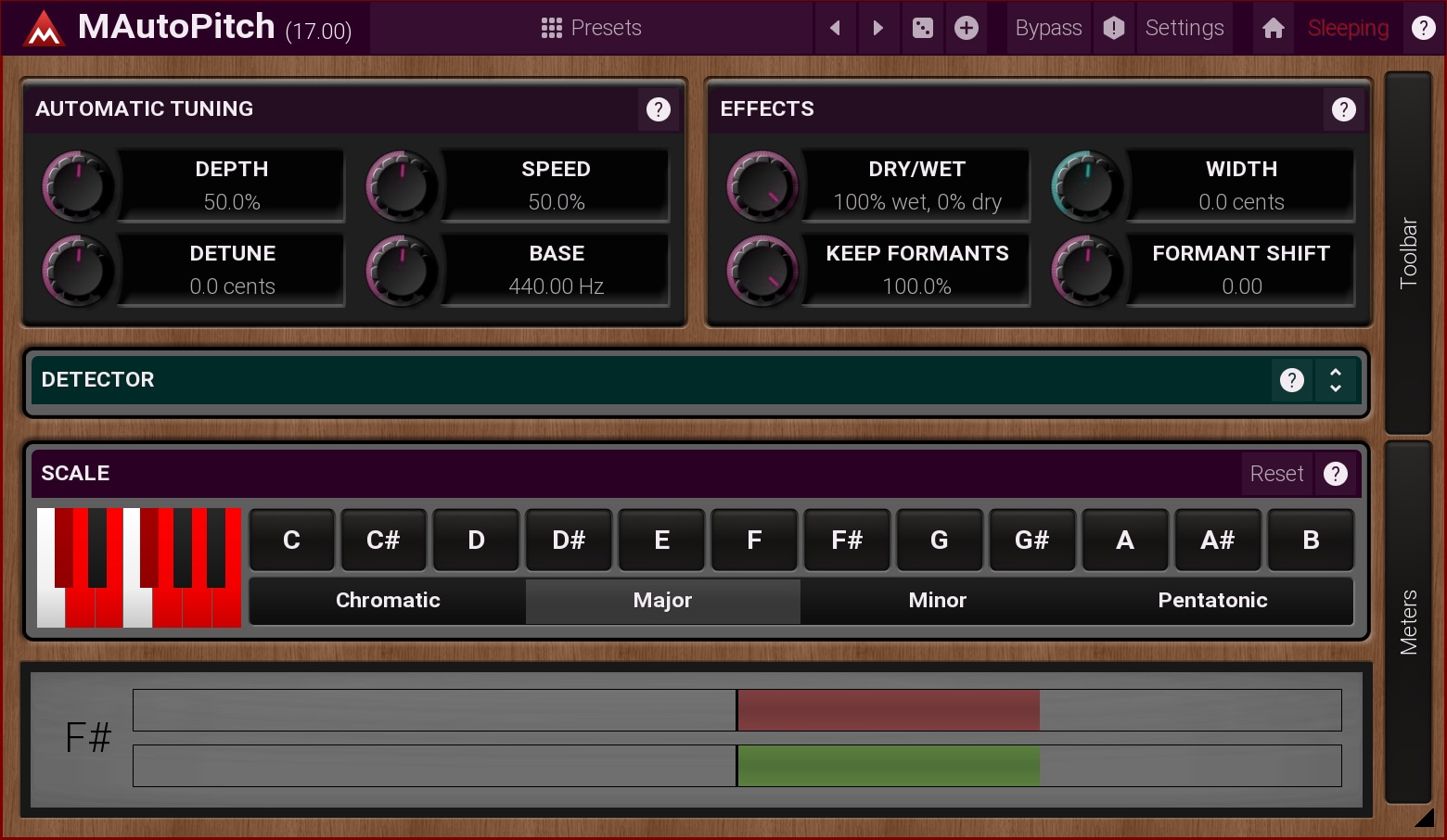Image resolution: width=1447 pixels, height=840 pixels.
Task: Click the next preset arrow
Action: (x=877, y=28)
